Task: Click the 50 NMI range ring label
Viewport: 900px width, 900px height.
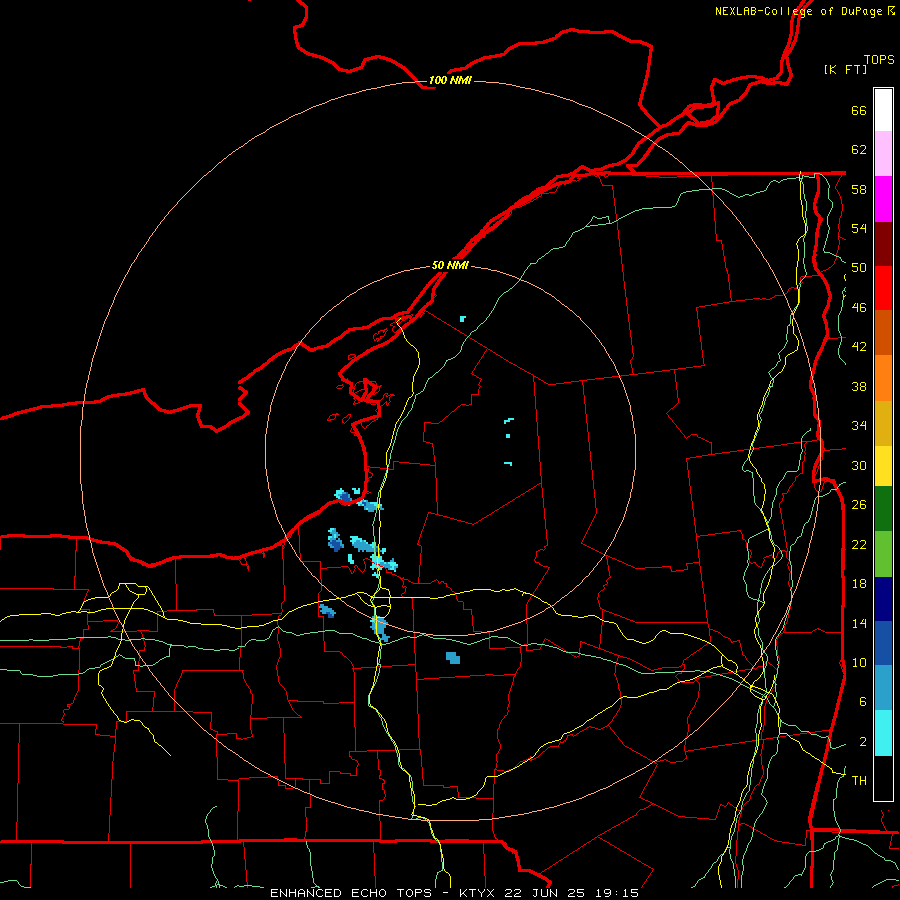Action: click(x=450, y=266)
